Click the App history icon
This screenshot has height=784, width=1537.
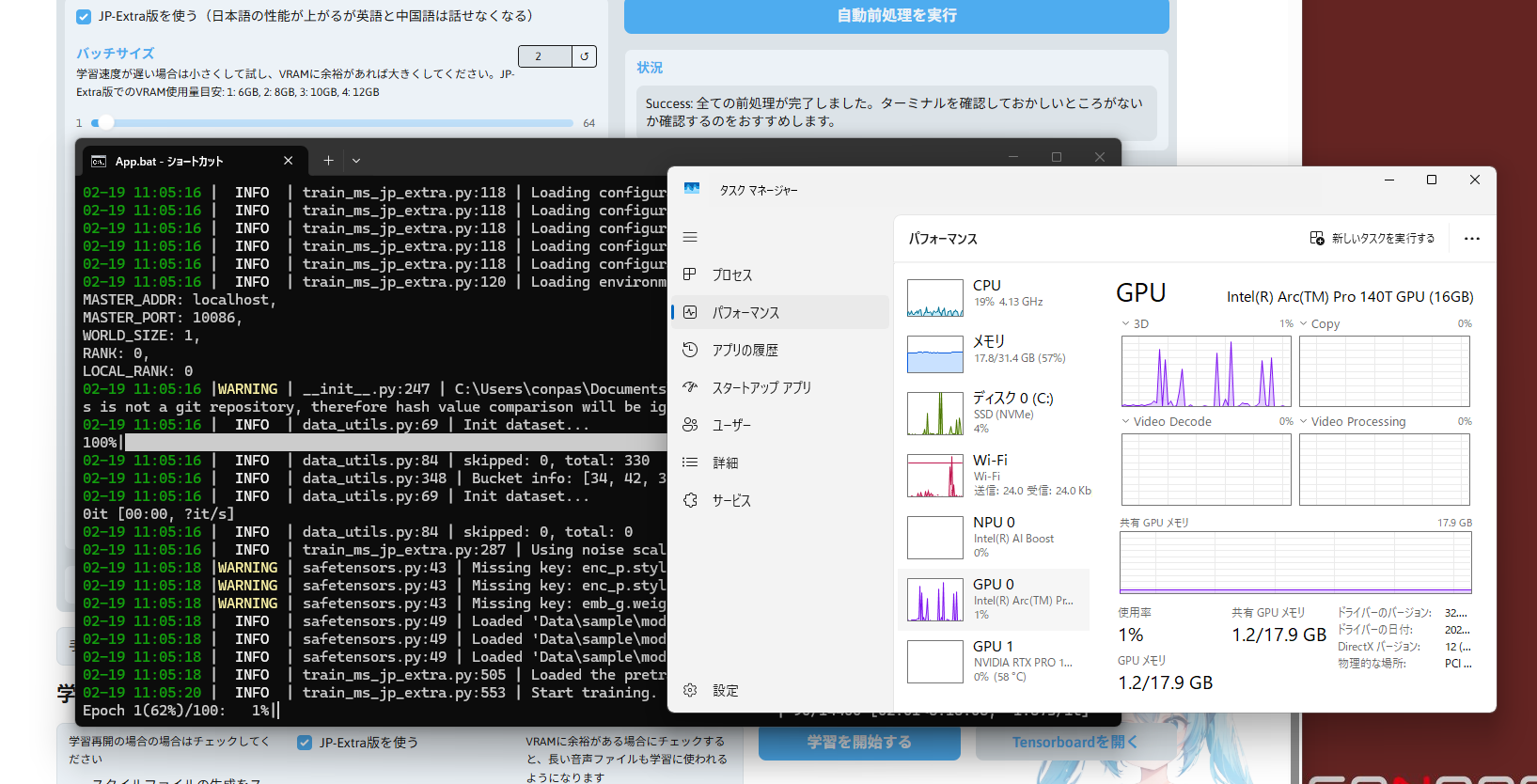[690, 350]
